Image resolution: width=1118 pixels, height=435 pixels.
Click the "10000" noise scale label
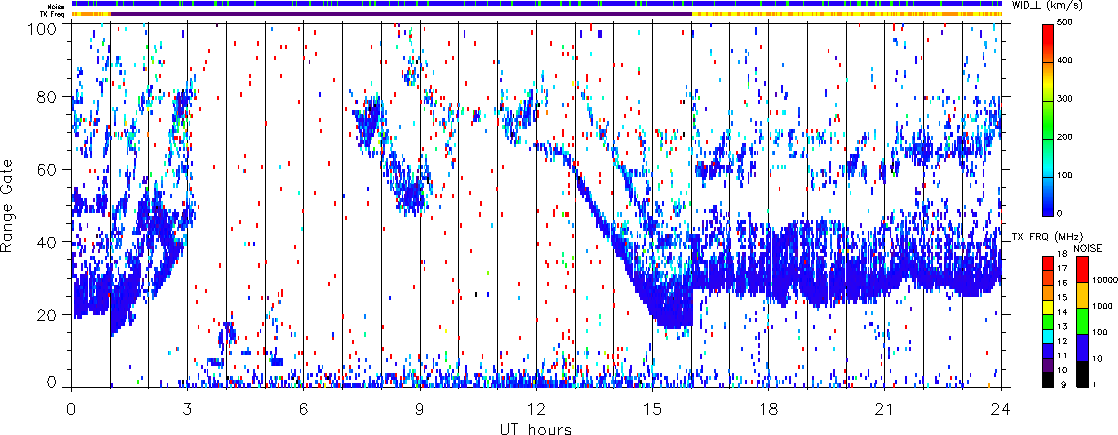point(1105,280)
